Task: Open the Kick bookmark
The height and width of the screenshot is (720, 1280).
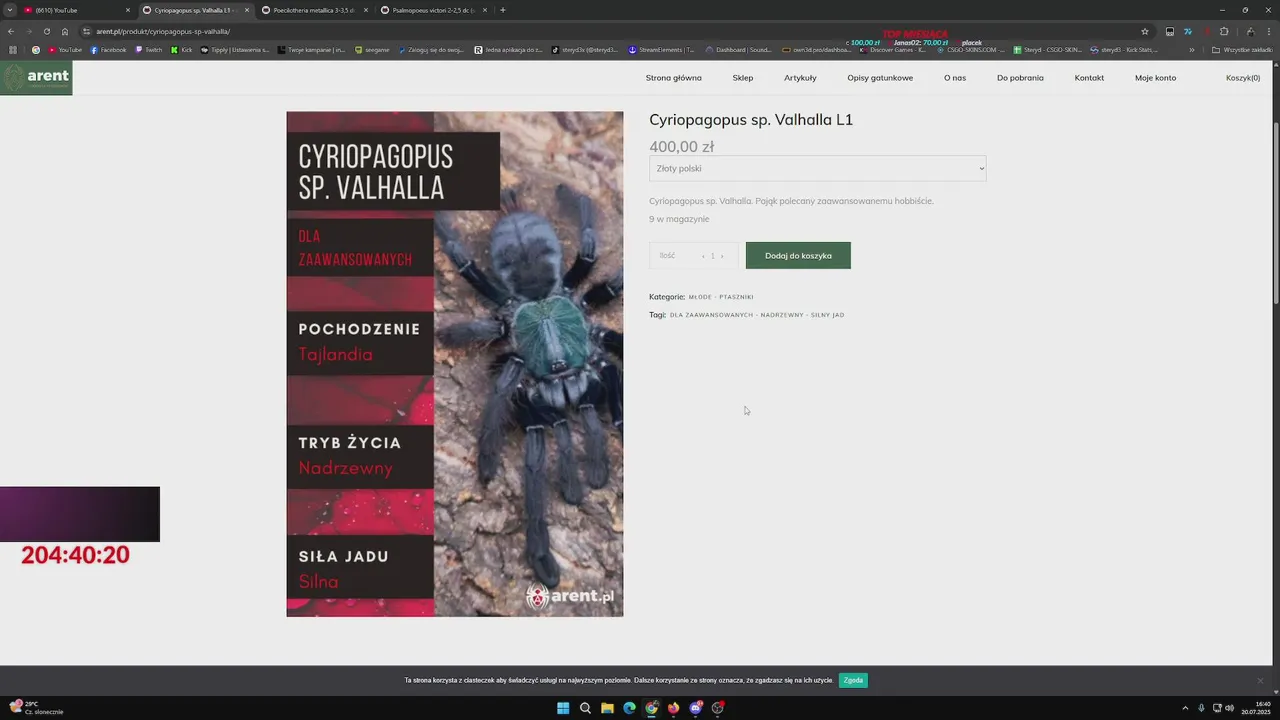Action: tap(182, 49)
